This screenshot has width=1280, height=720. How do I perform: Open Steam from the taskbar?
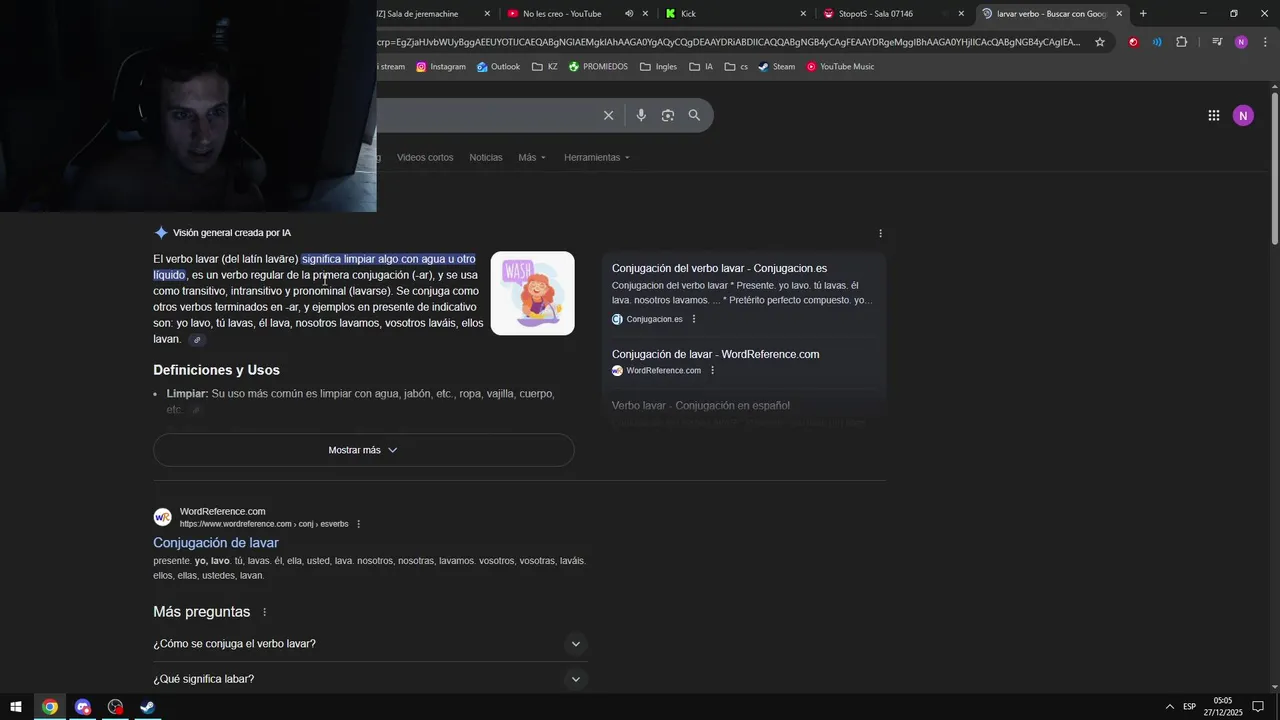[x=147, y=707]
